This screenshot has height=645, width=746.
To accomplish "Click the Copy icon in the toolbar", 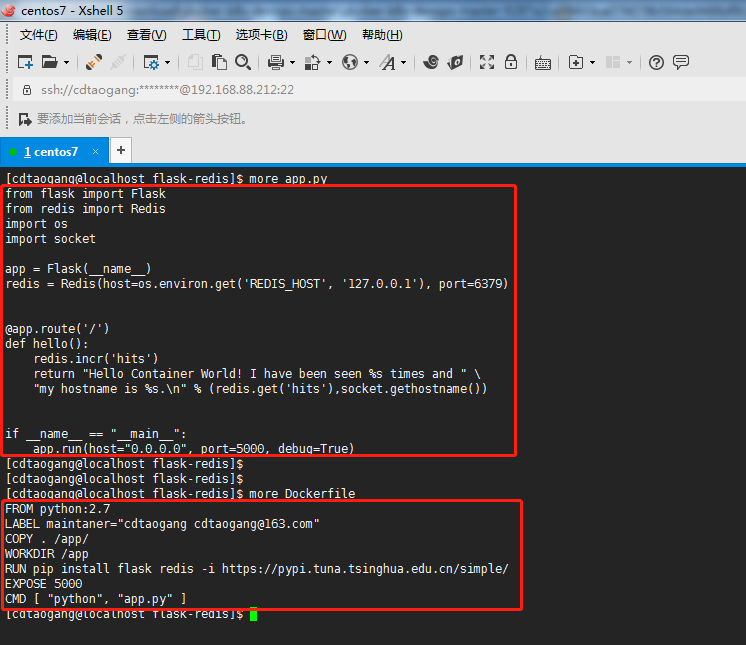I will pos(195,62).
